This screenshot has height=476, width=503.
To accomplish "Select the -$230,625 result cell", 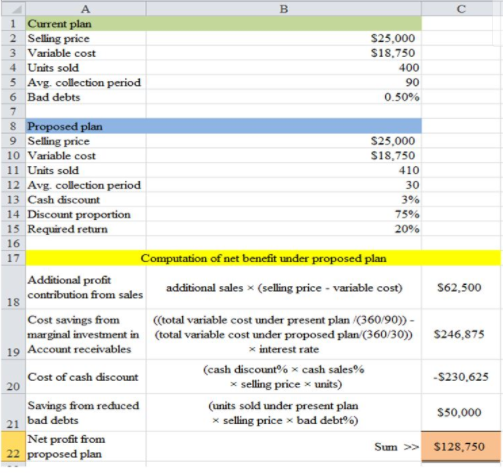I will coord(461,377).
